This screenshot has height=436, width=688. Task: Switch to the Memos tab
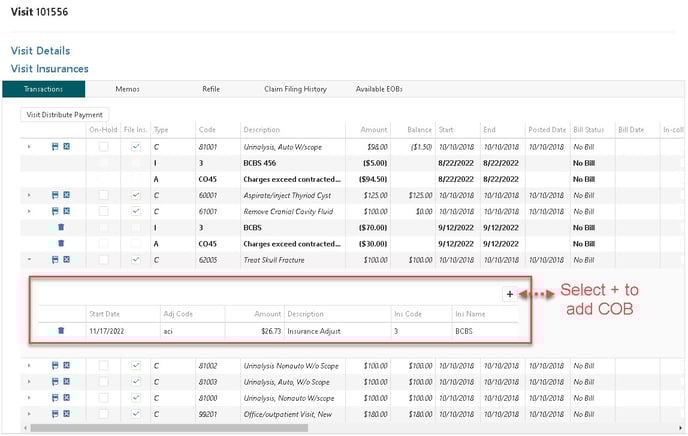click(127, 89)
